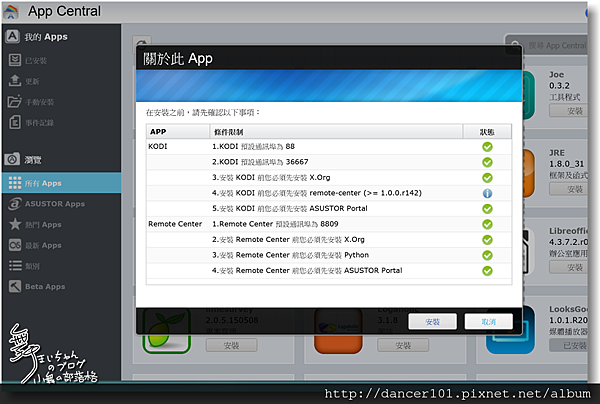Click the 瀏覽 section icon
Image resolution: width=600 pixels, height=404 pixels.
coord(12,159)
